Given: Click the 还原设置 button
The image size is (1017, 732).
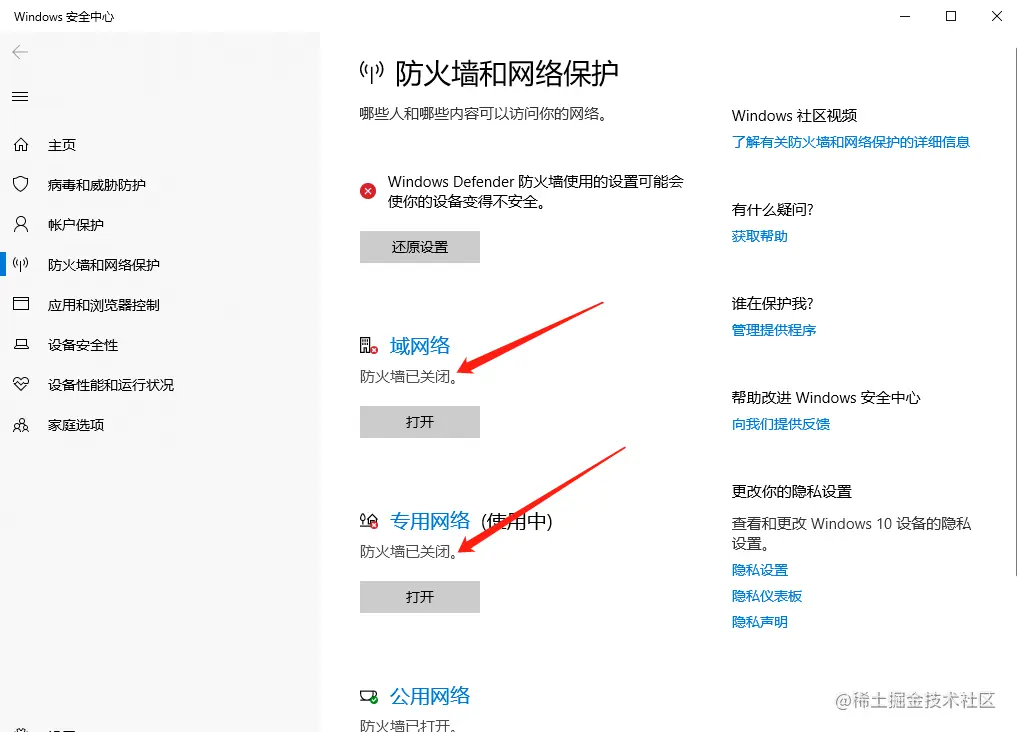Looking at the screenshot, I should 420,247.
